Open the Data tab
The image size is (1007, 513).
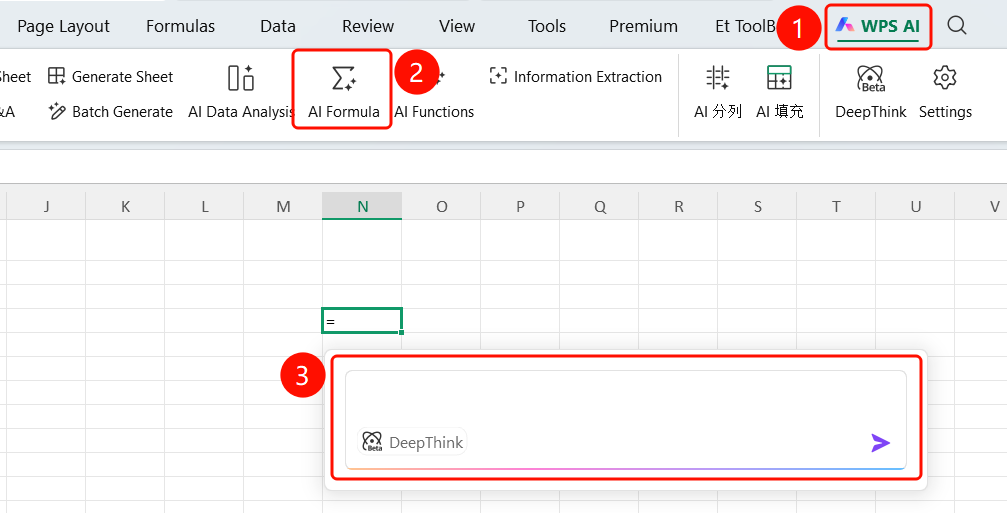point(278,26)
